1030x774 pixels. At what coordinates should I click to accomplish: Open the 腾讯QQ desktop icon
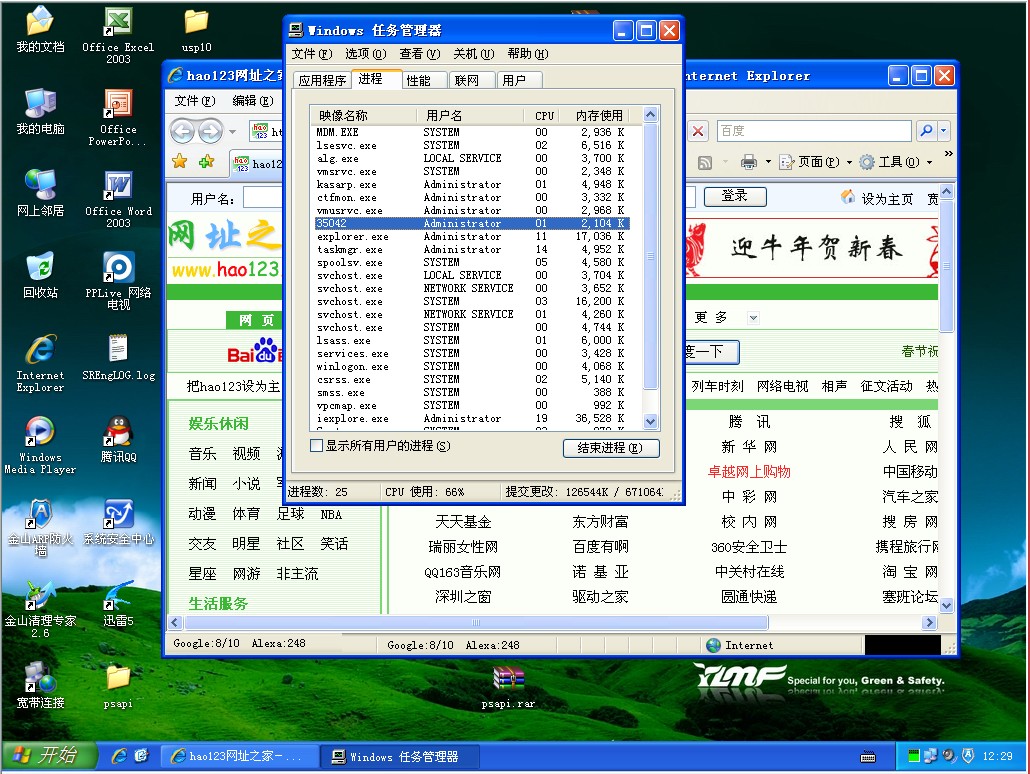click(x=118, y=434)
